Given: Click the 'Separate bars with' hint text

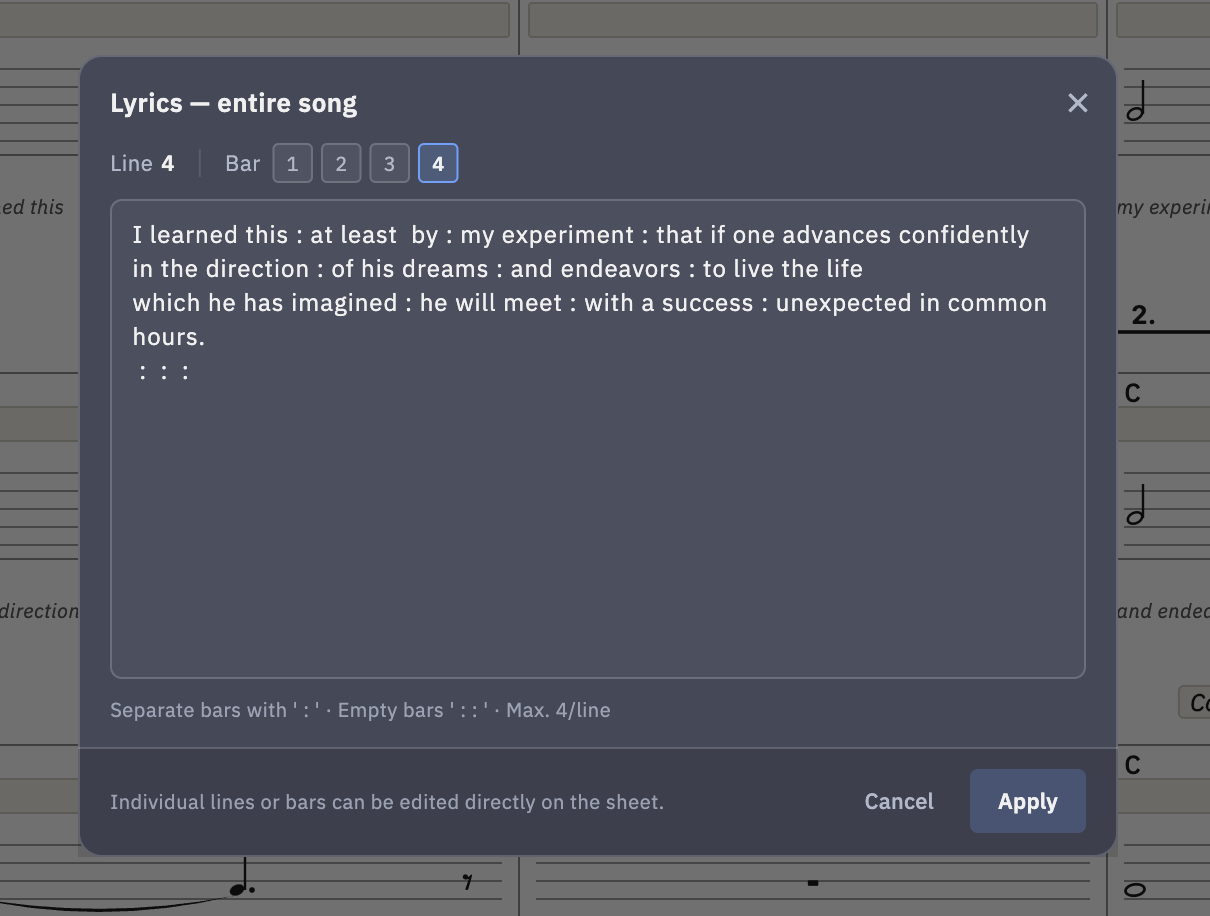Looking at the screenshot, I should click(x=360, y=710).
